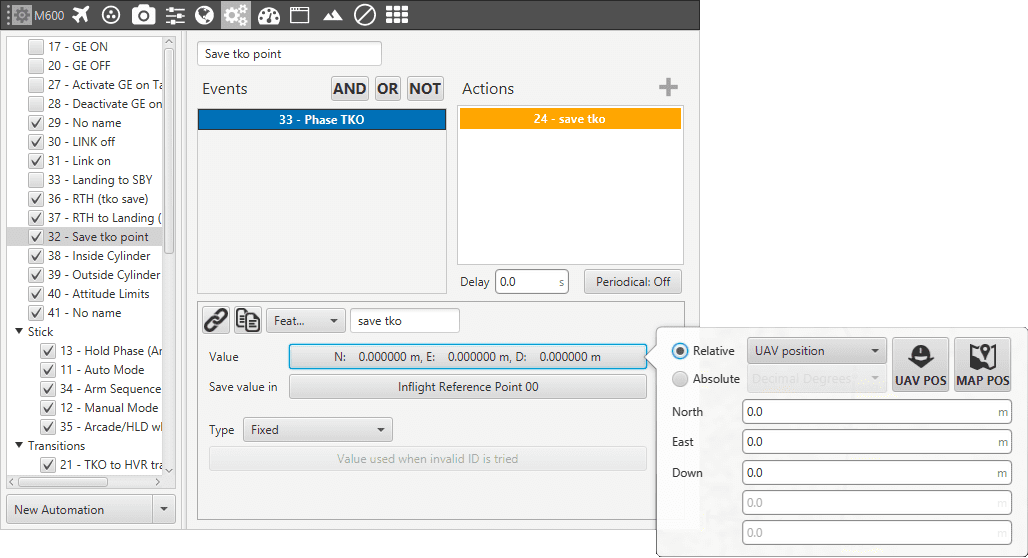Toggle checkbox for 17 - GE ON
This screenshot has width=1028, height=558.
[x=36, y=47]
